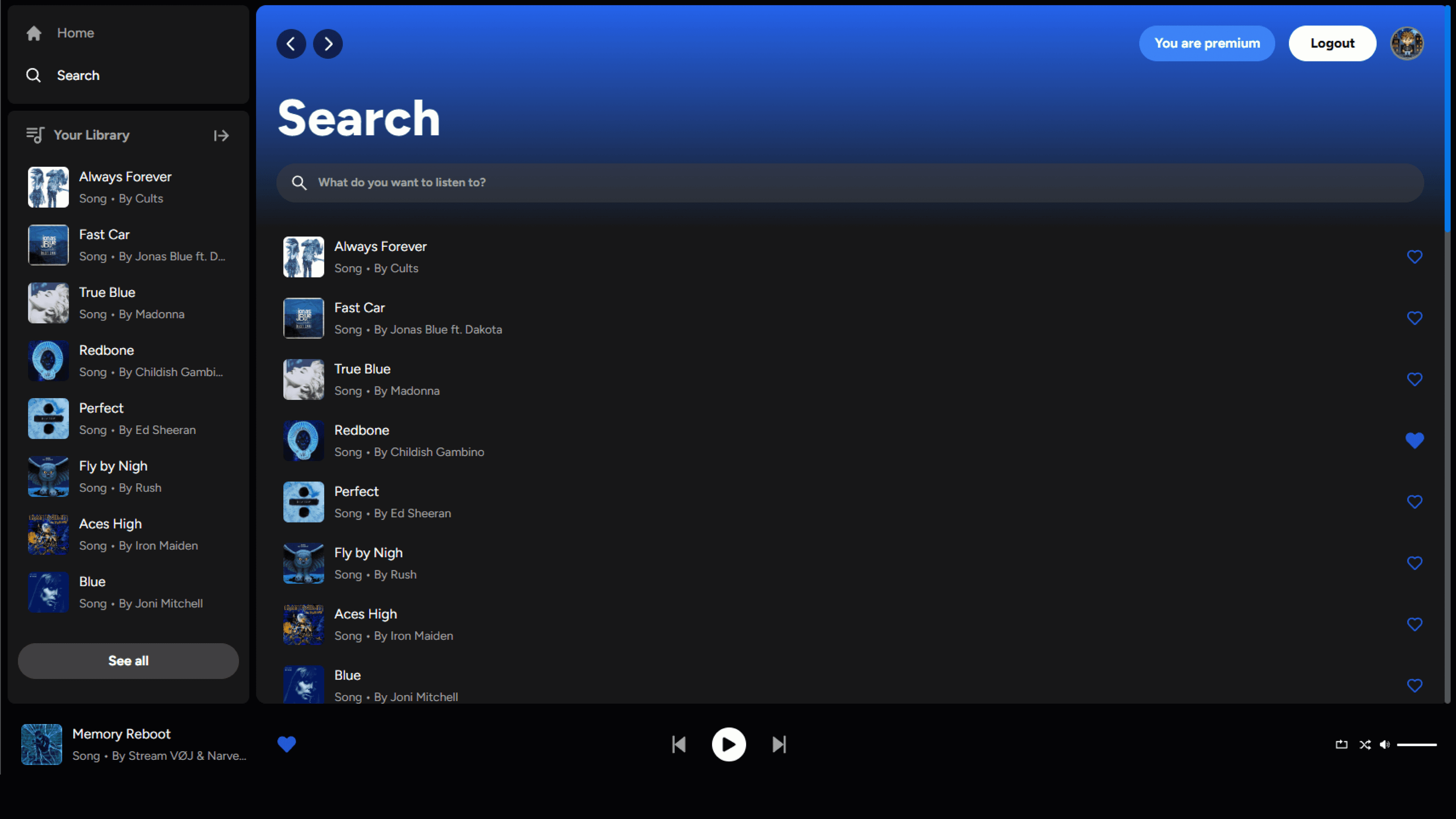The height and width of the screenshot is (819, 1456).
Task: Open Always Forever album art in library
Action: (49, 187)
